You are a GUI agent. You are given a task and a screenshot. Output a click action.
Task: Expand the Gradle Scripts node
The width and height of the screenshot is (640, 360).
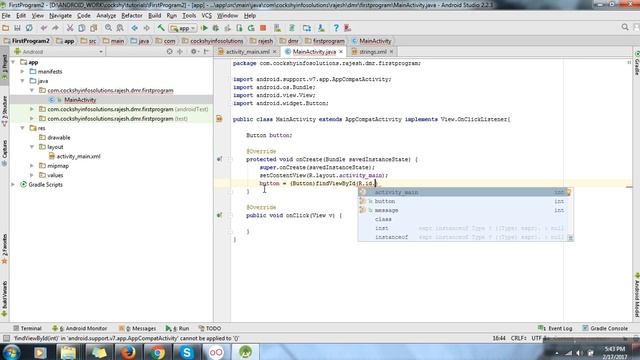click(13, 184)
